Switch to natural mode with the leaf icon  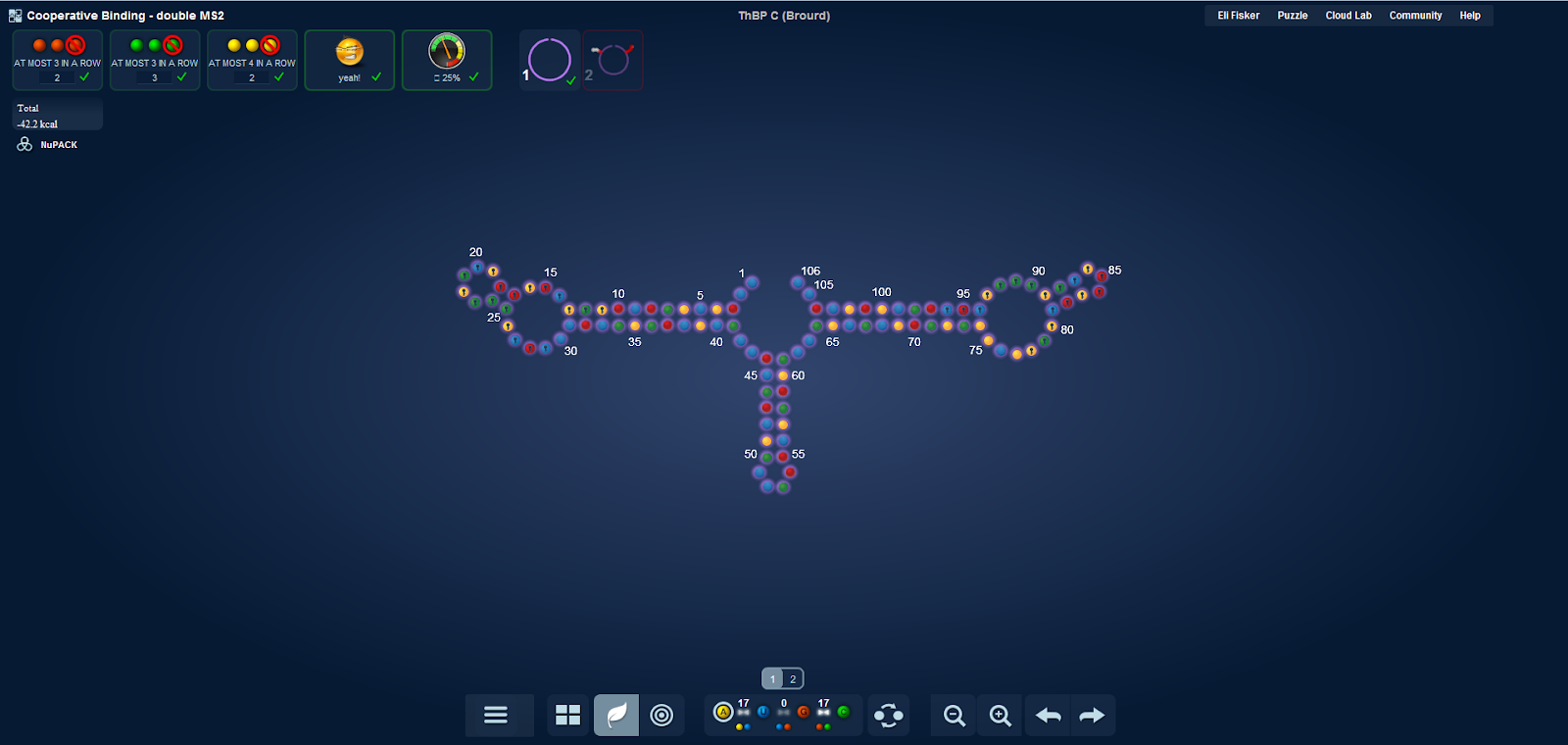coord(616,716)
